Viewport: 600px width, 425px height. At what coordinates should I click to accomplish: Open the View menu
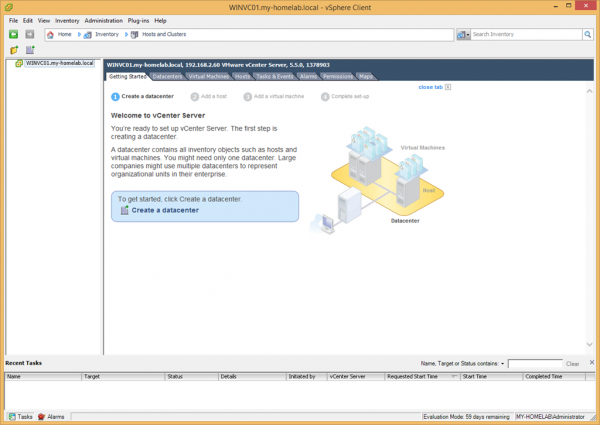pos(44,21)
